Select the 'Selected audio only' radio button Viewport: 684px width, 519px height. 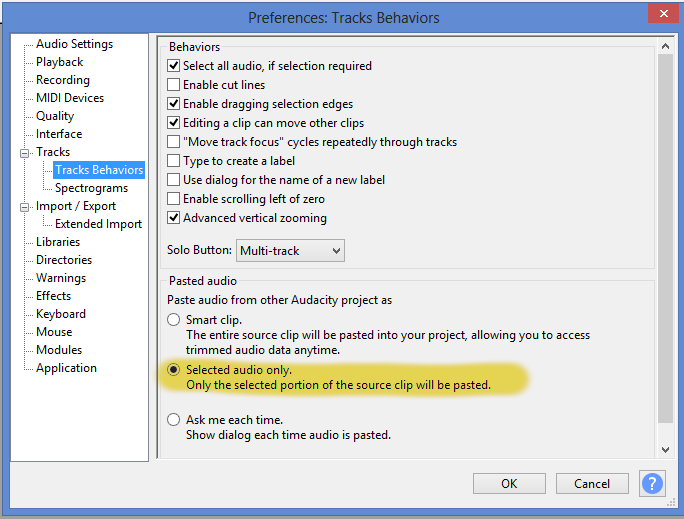(174, 370)
